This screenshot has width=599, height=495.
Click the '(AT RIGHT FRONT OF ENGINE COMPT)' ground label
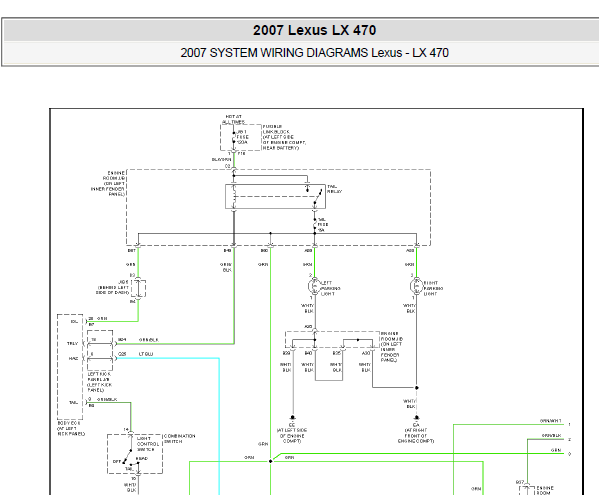click(416, 435)
